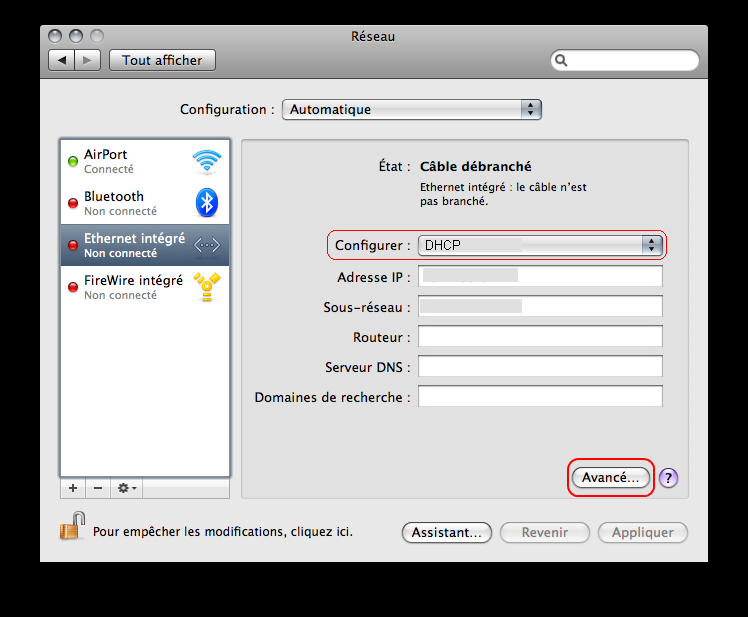
Task: Go forward with the right arrow toolbar button
Action: pos(87,60)
